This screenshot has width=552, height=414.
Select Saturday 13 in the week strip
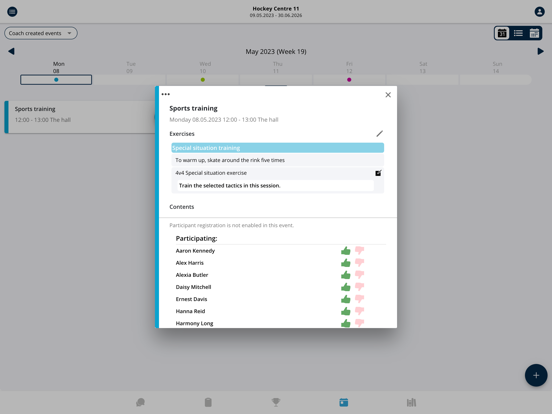click(x=422, y=80)
